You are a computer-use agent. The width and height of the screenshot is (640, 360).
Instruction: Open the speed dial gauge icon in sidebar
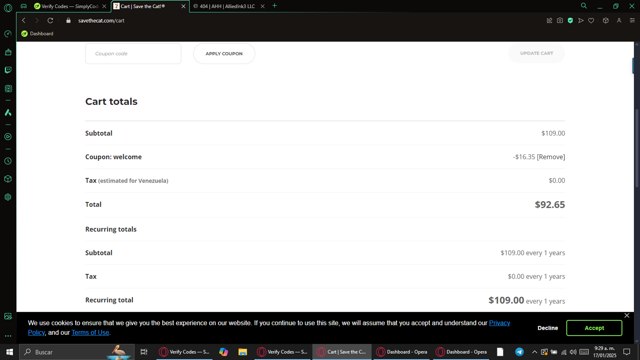[x=8, y=34]
